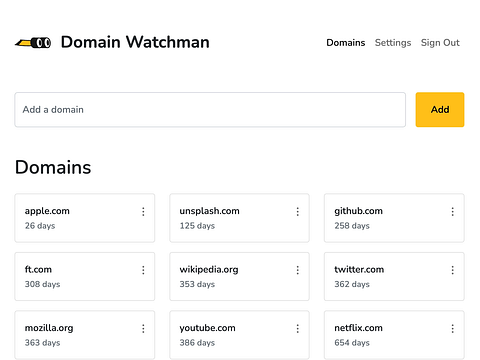
Task: Open the mozilla.org options menu
Action: [143, 329]
